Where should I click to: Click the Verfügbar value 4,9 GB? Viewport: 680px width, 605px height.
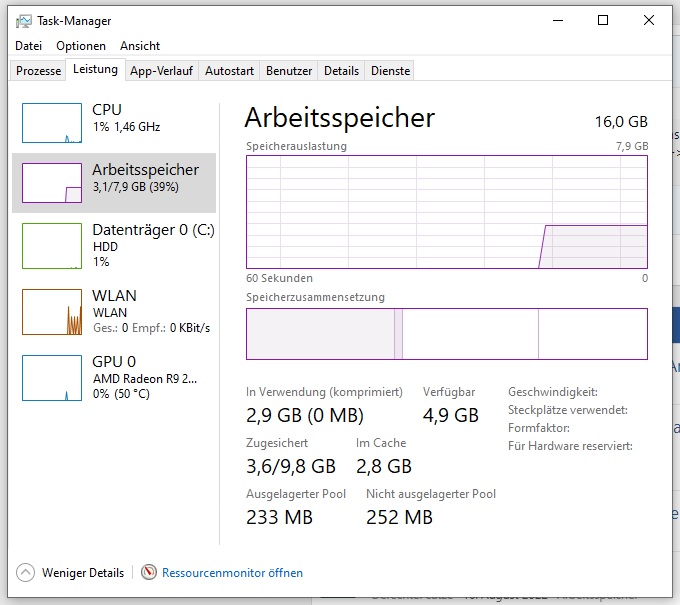pos(451,415)
